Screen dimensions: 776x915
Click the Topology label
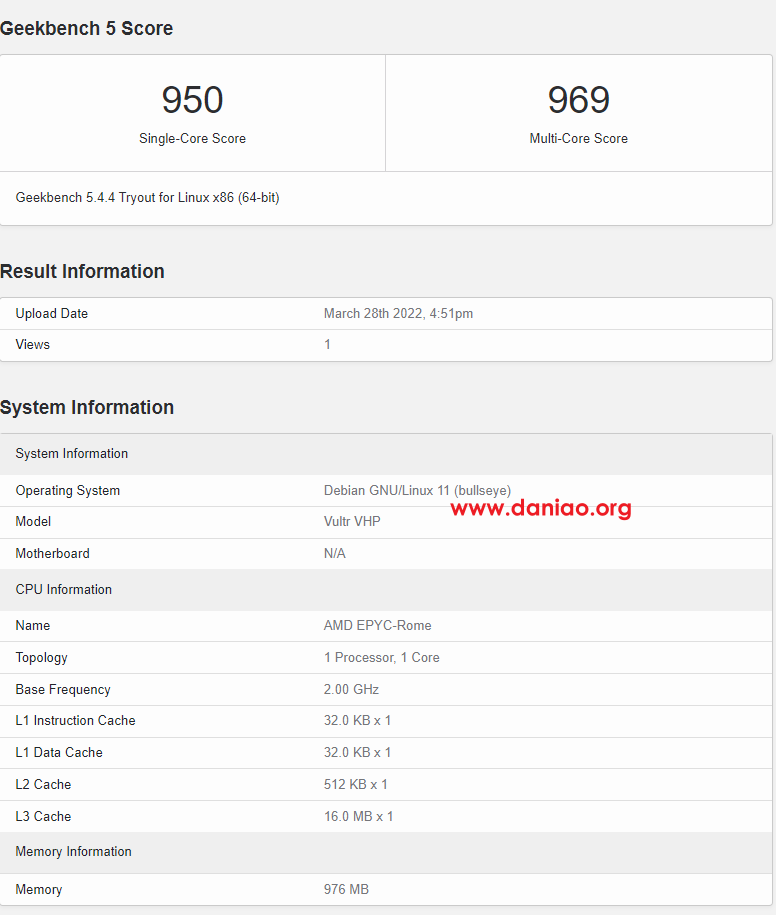point(41,658)
